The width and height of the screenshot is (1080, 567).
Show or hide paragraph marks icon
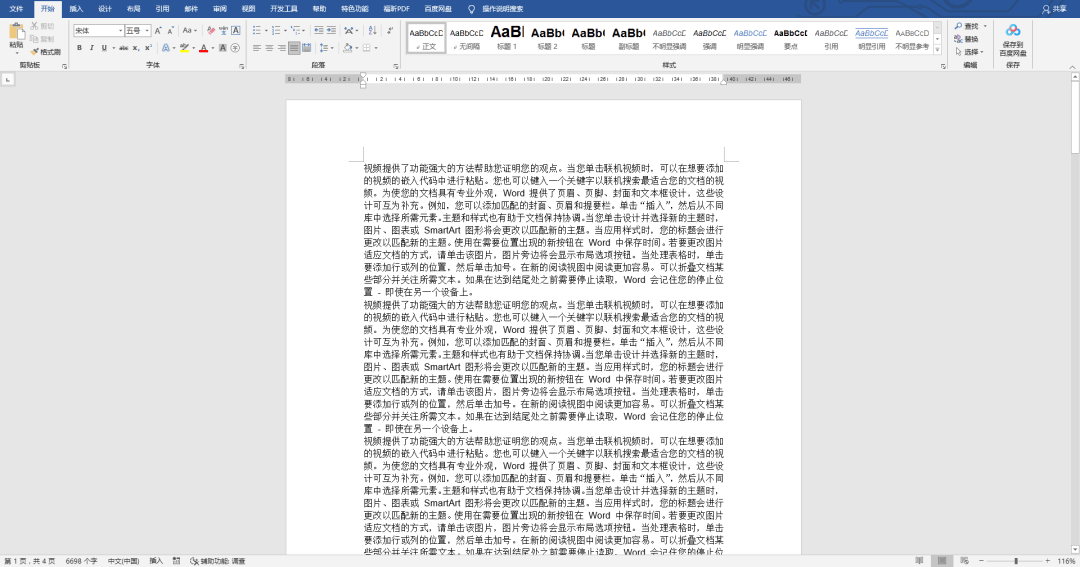(390, 30)
